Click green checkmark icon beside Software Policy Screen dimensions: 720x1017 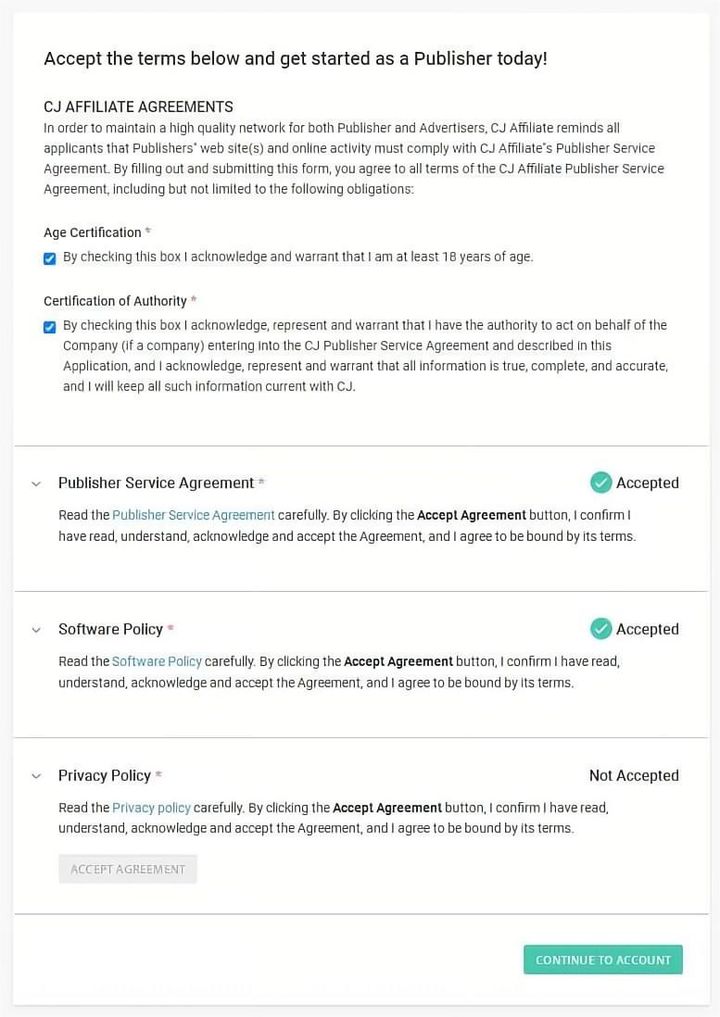coord(601,629)
